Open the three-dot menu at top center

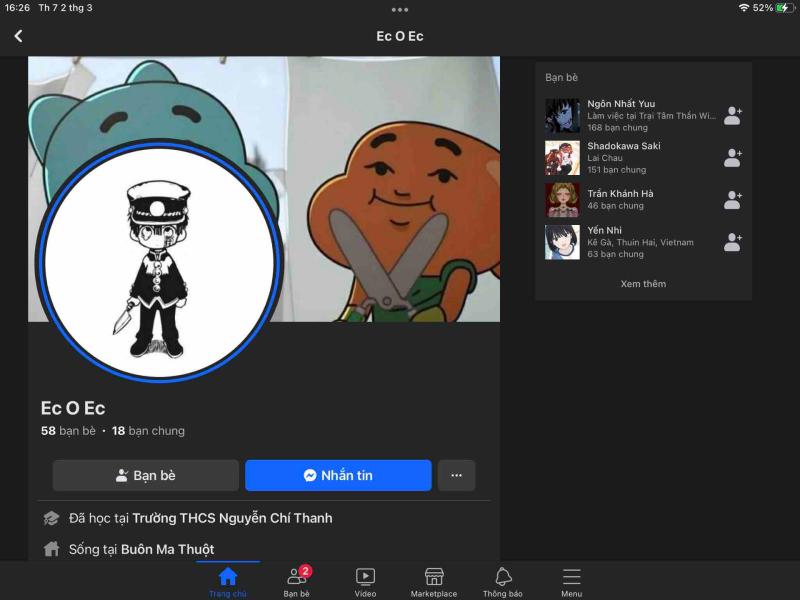pyautogui.click(x=399, y=10)
